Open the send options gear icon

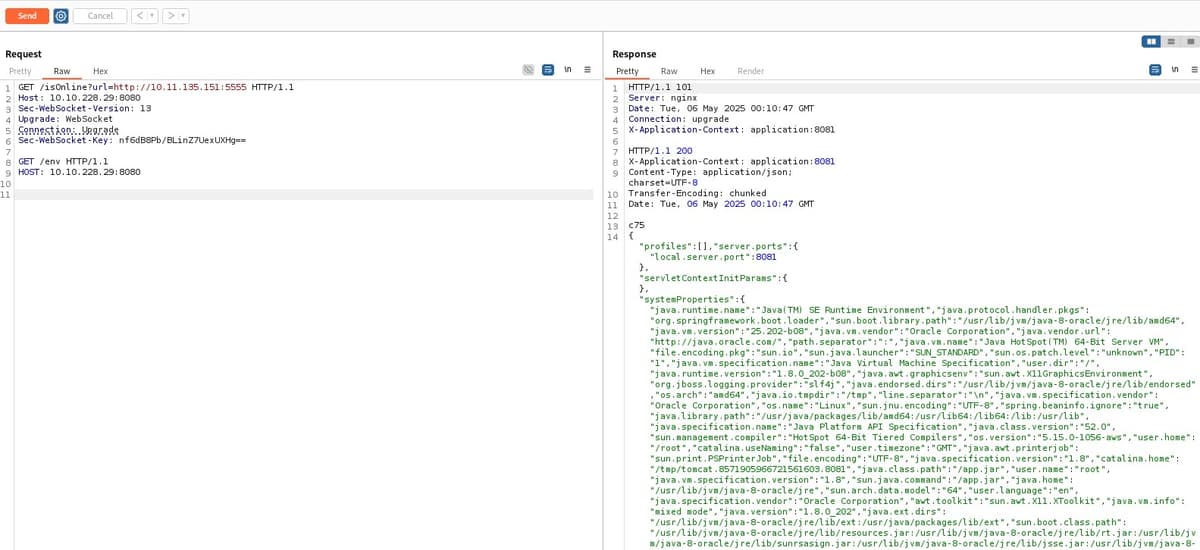tap(61, 16)
